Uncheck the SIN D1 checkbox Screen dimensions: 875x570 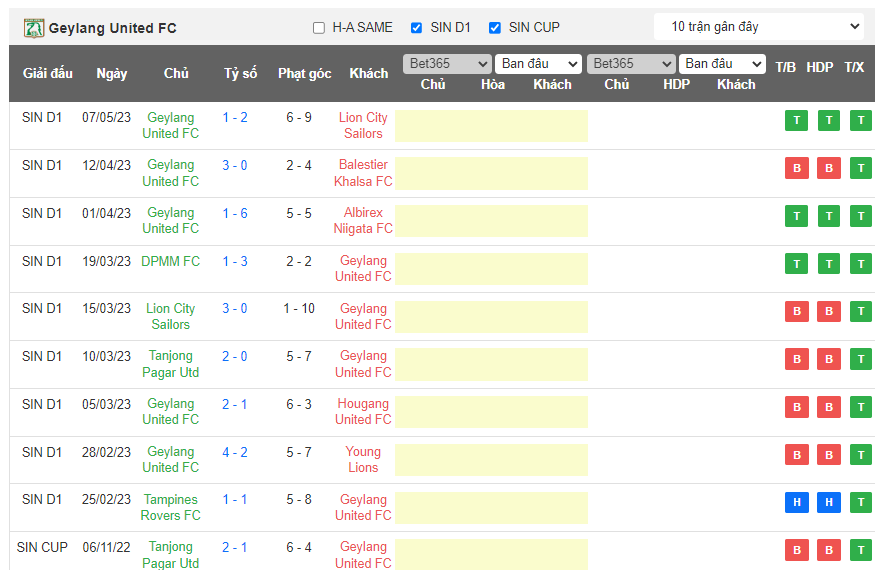pyautogui.click(x=417, y=28)
